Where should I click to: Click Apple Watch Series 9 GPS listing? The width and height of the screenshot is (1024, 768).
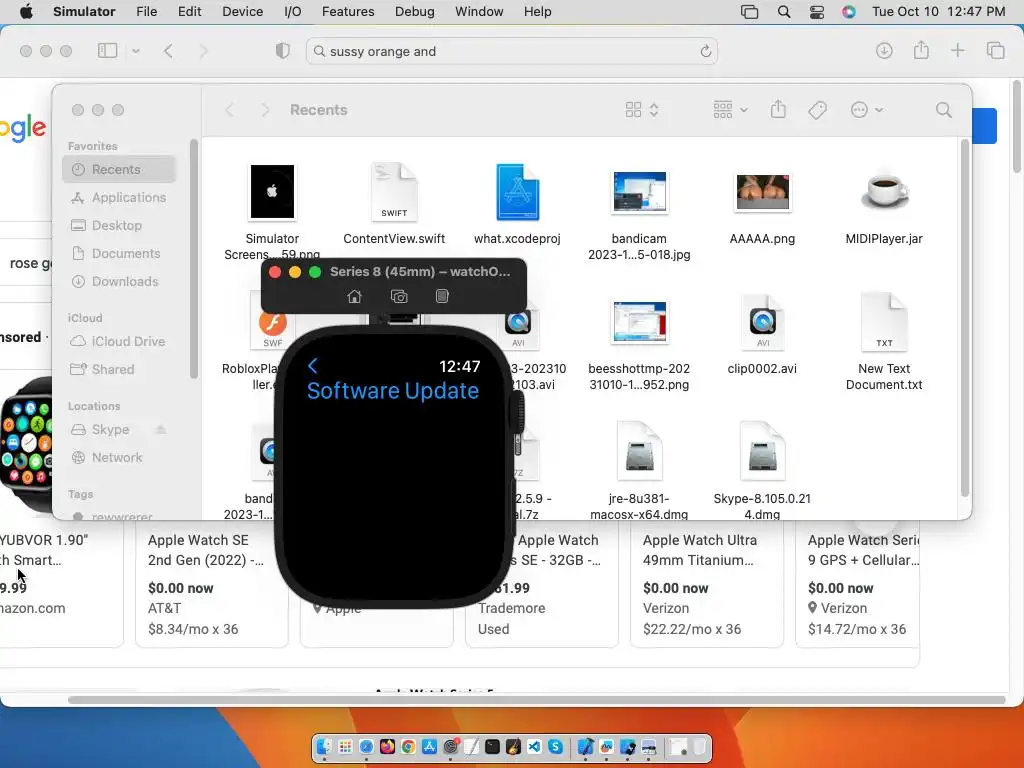click(x=857, y=584)
